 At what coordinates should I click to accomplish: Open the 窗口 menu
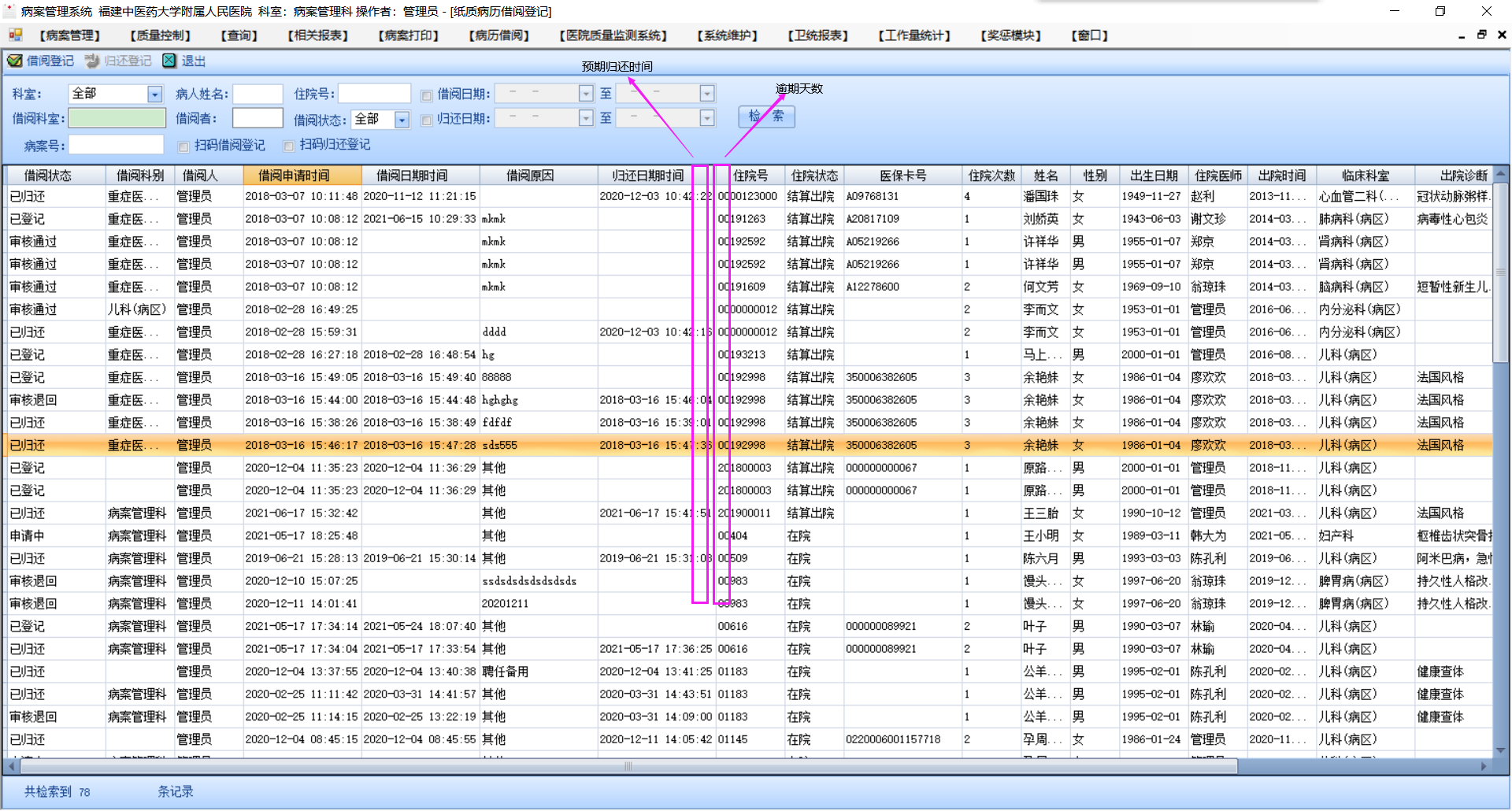tap(1090, 35)
